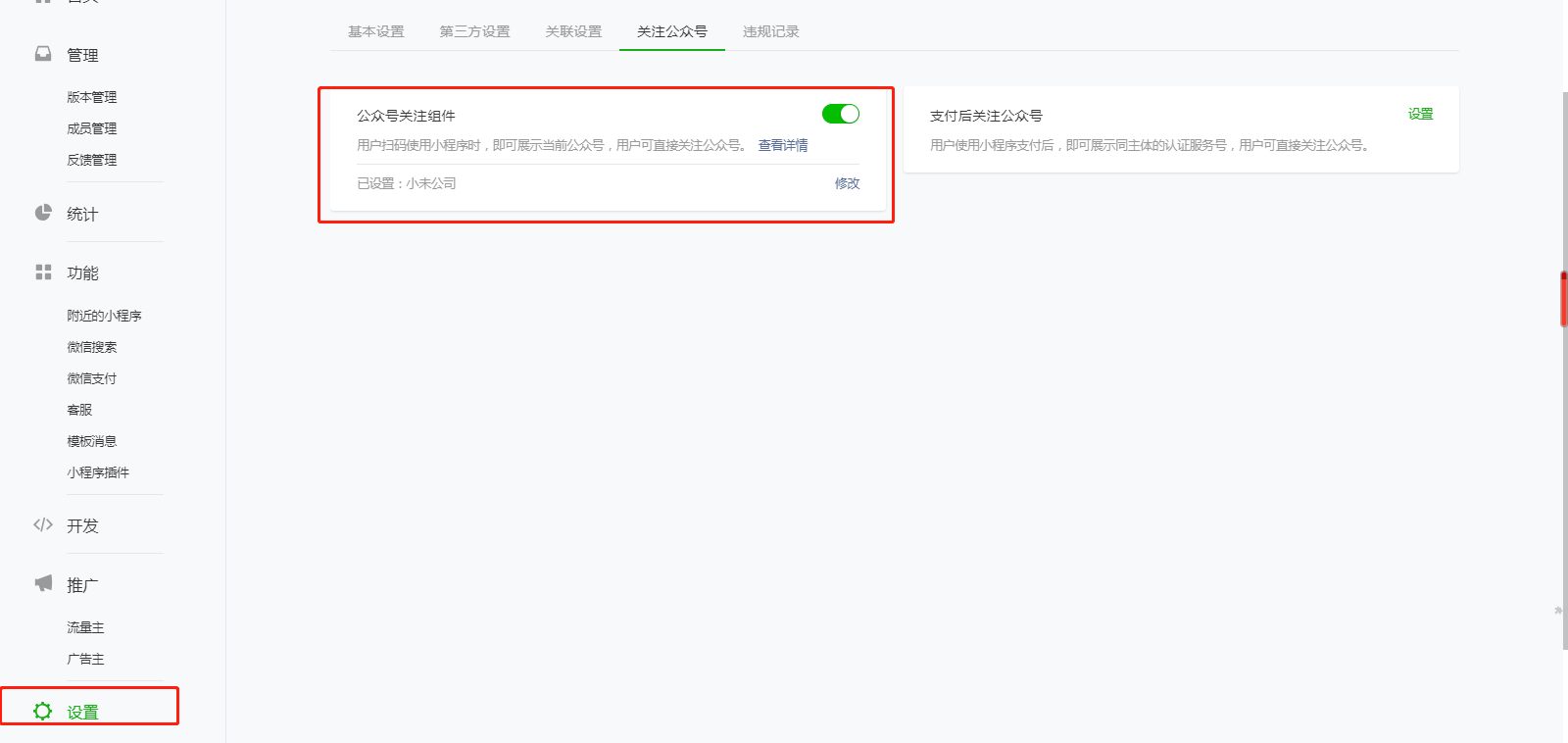Open 流量主 under 推广
The image size is (1568, 743).
click(85, 627)
